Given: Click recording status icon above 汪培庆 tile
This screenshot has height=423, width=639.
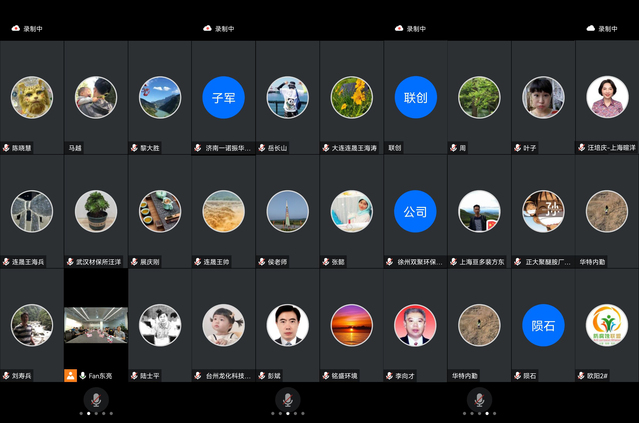Looking at the screenshot, I should pyautogui.click(x=590, y=29).
